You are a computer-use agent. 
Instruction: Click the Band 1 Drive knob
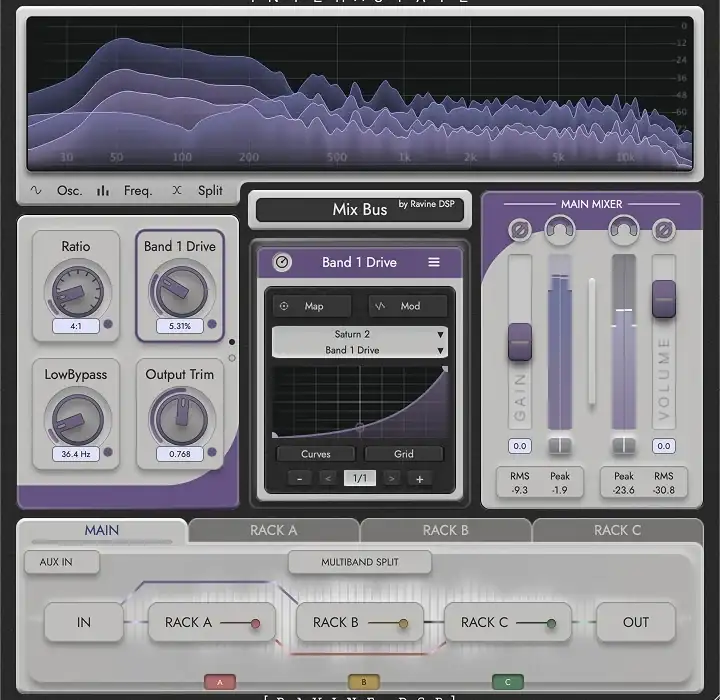coord(181,291)
